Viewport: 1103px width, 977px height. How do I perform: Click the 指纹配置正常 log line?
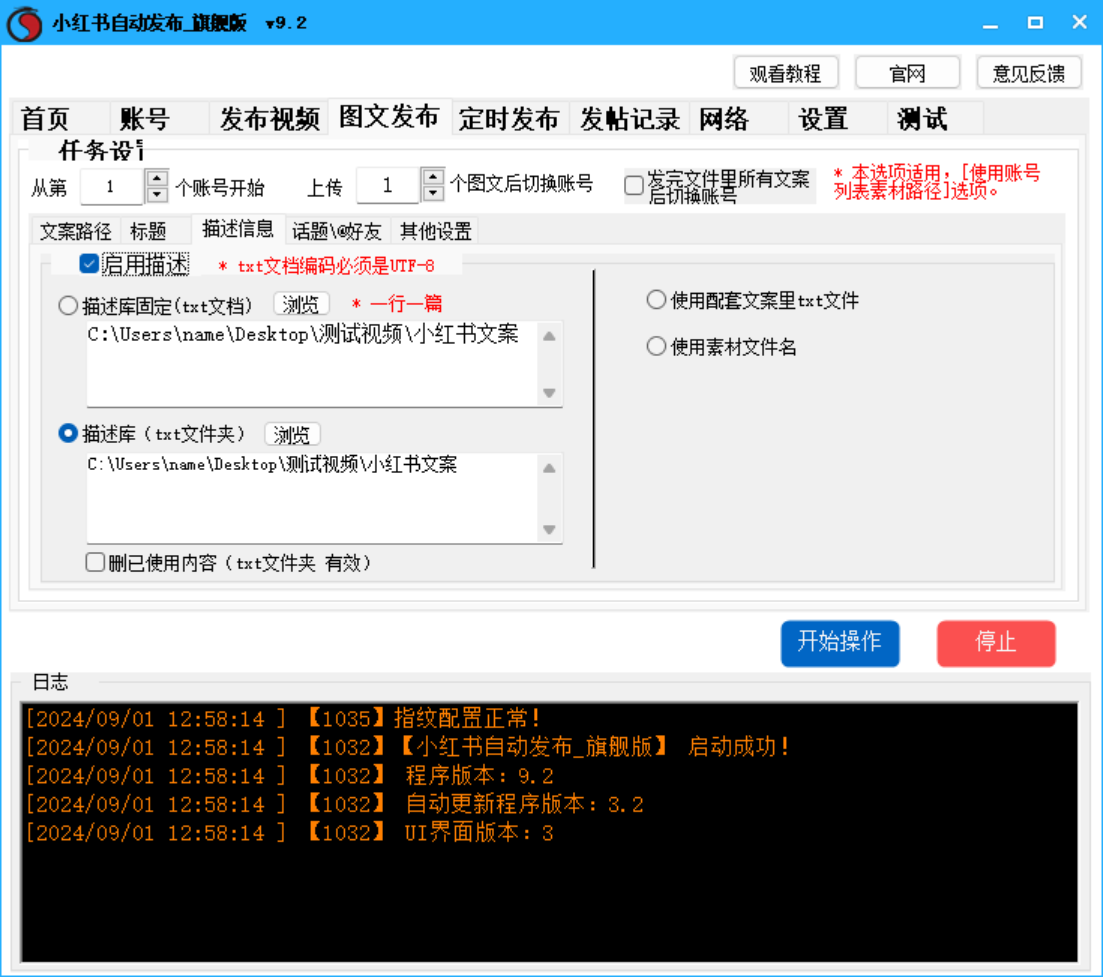(282, 718)
